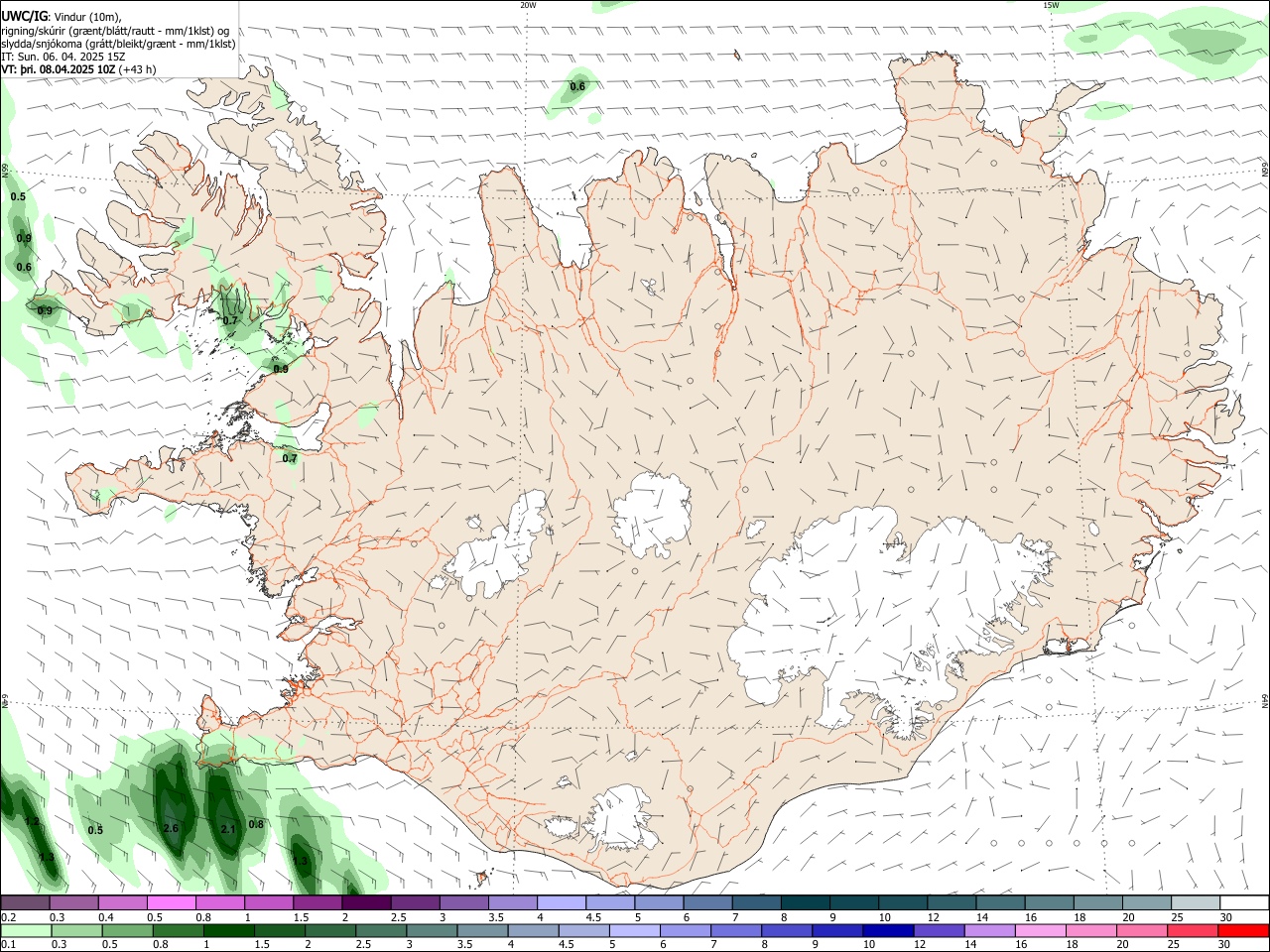Select the pale lilac swatch labeled 4 in the upper legend
Image resolution: width=1270 pixels, height=952 pixels.
coord(561,903)
